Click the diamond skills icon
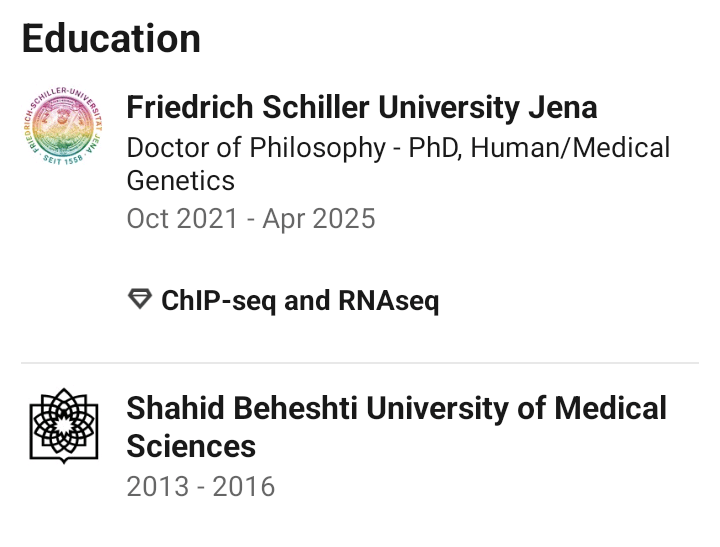 coord(140,300)
